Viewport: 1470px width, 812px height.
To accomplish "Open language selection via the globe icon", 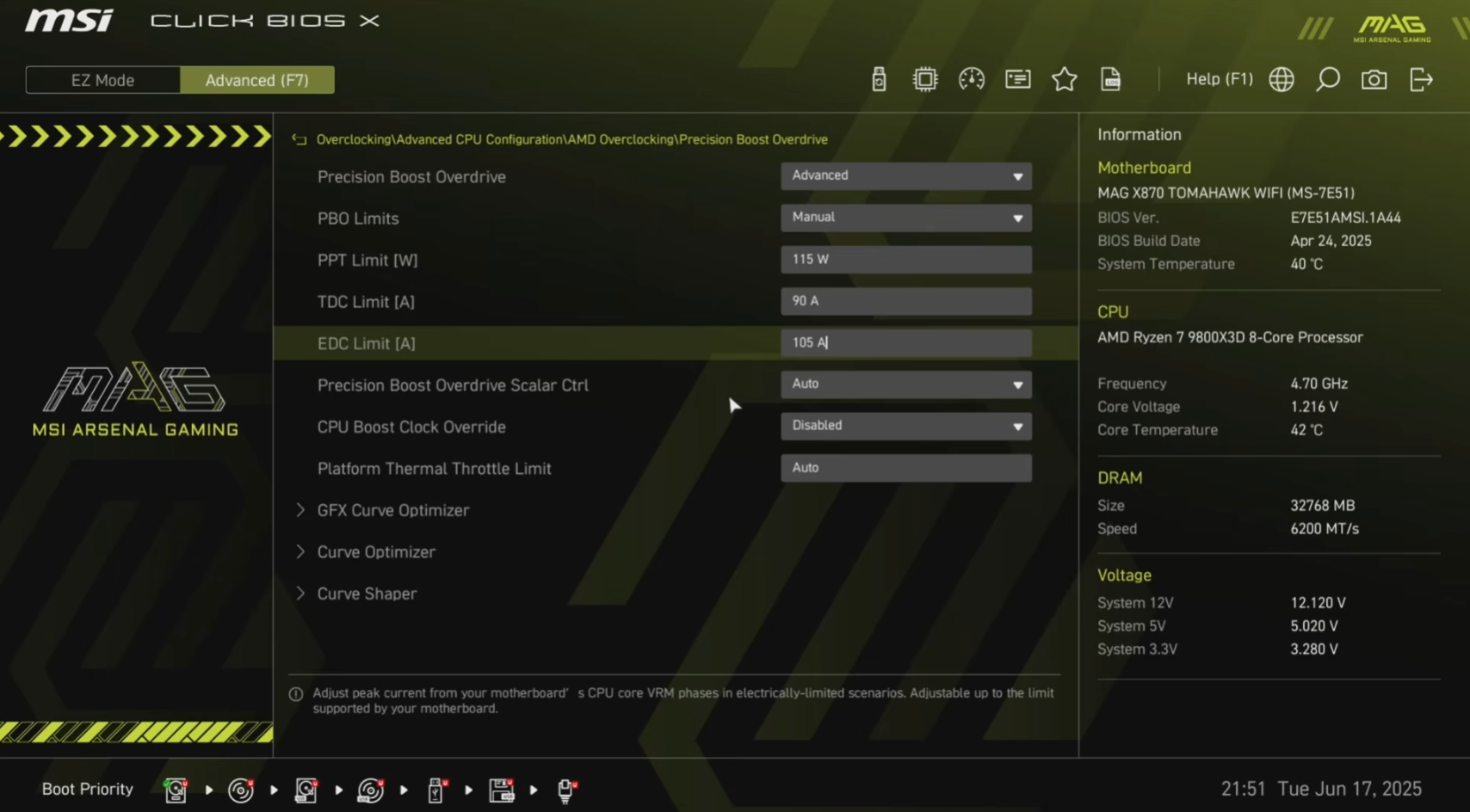I will [x=1282, y=79].
